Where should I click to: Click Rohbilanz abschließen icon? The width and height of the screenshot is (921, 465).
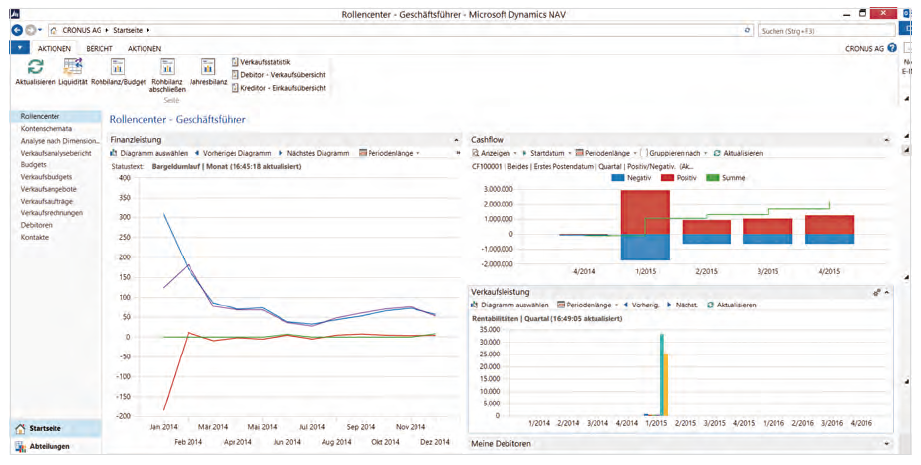(167, 67)
